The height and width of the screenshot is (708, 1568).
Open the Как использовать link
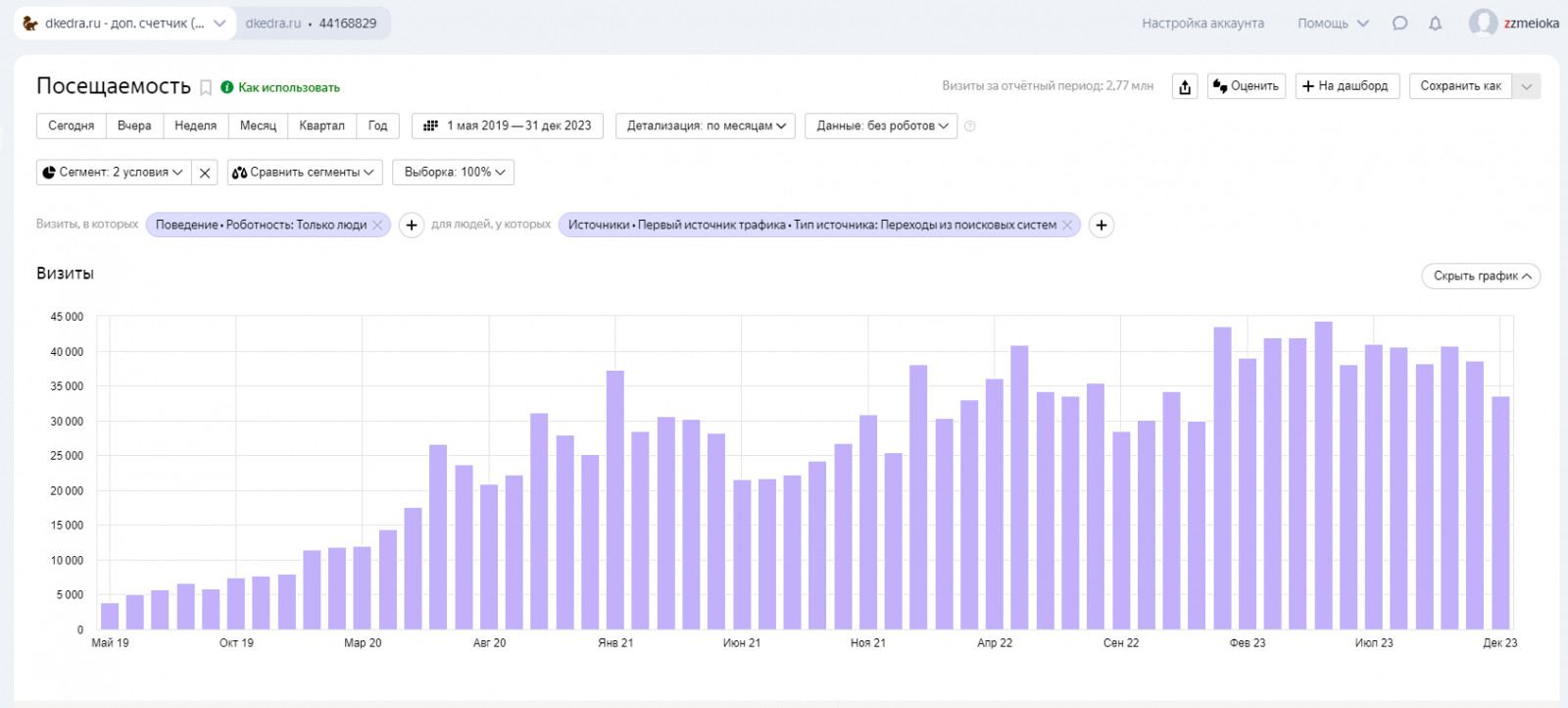pos(288,87)
